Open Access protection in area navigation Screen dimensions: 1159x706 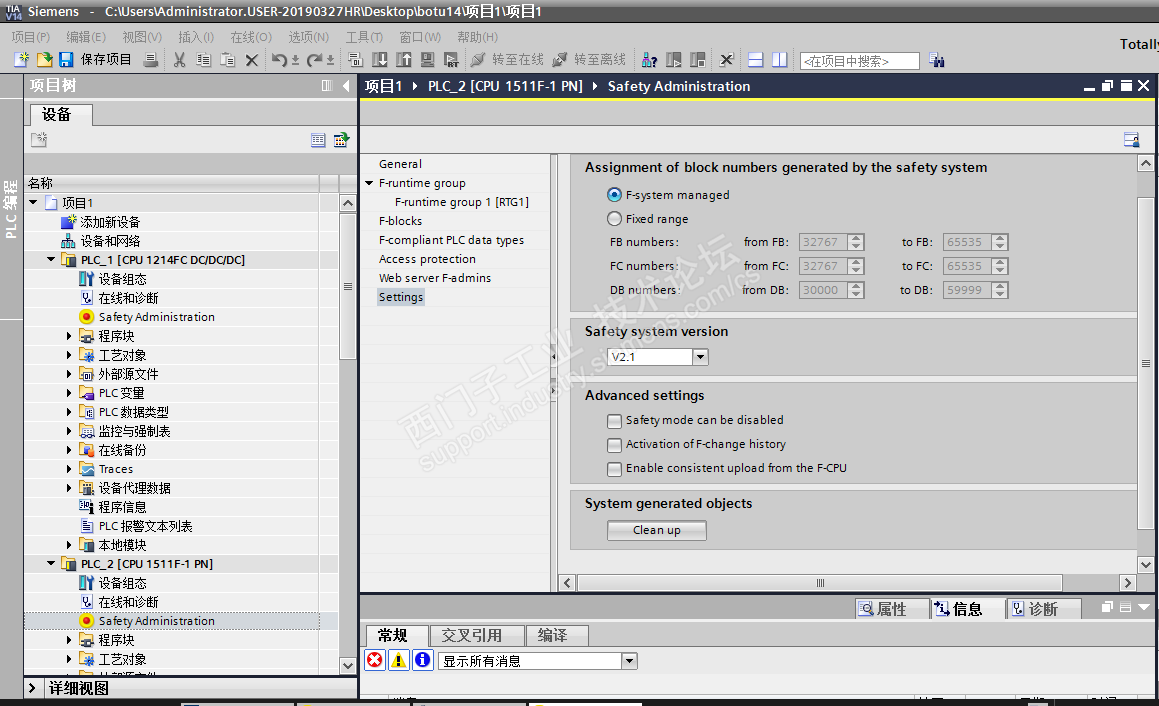coord(427,259)
